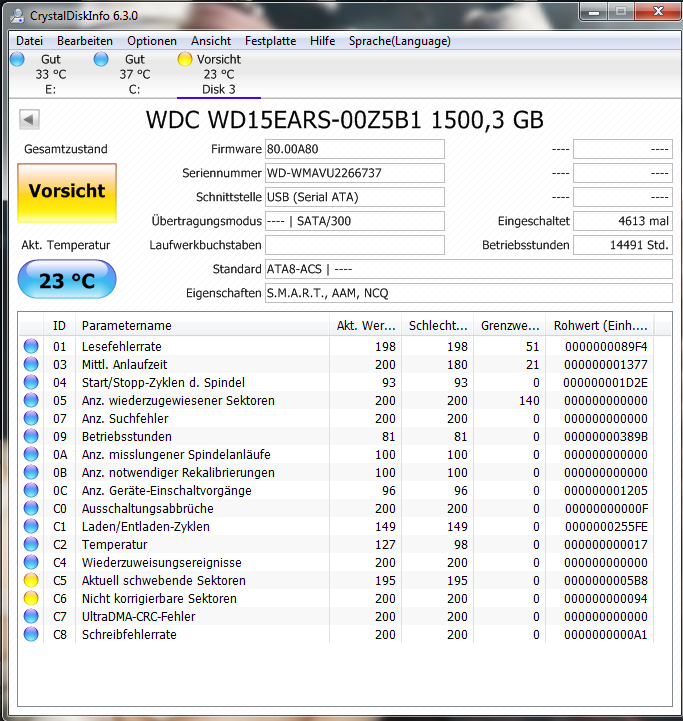
Task: Click the Eingeschaltet value 4613 mal
Action: click(623, 221)
